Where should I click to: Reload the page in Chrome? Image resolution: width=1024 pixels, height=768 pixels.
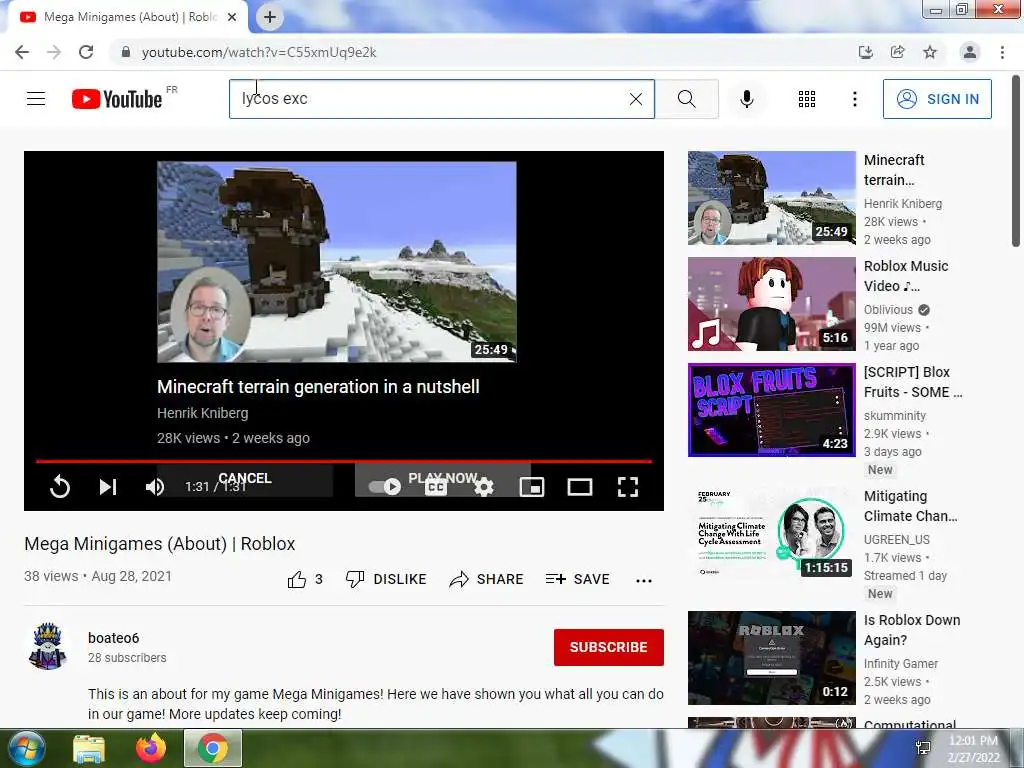(x=86, y=52)
